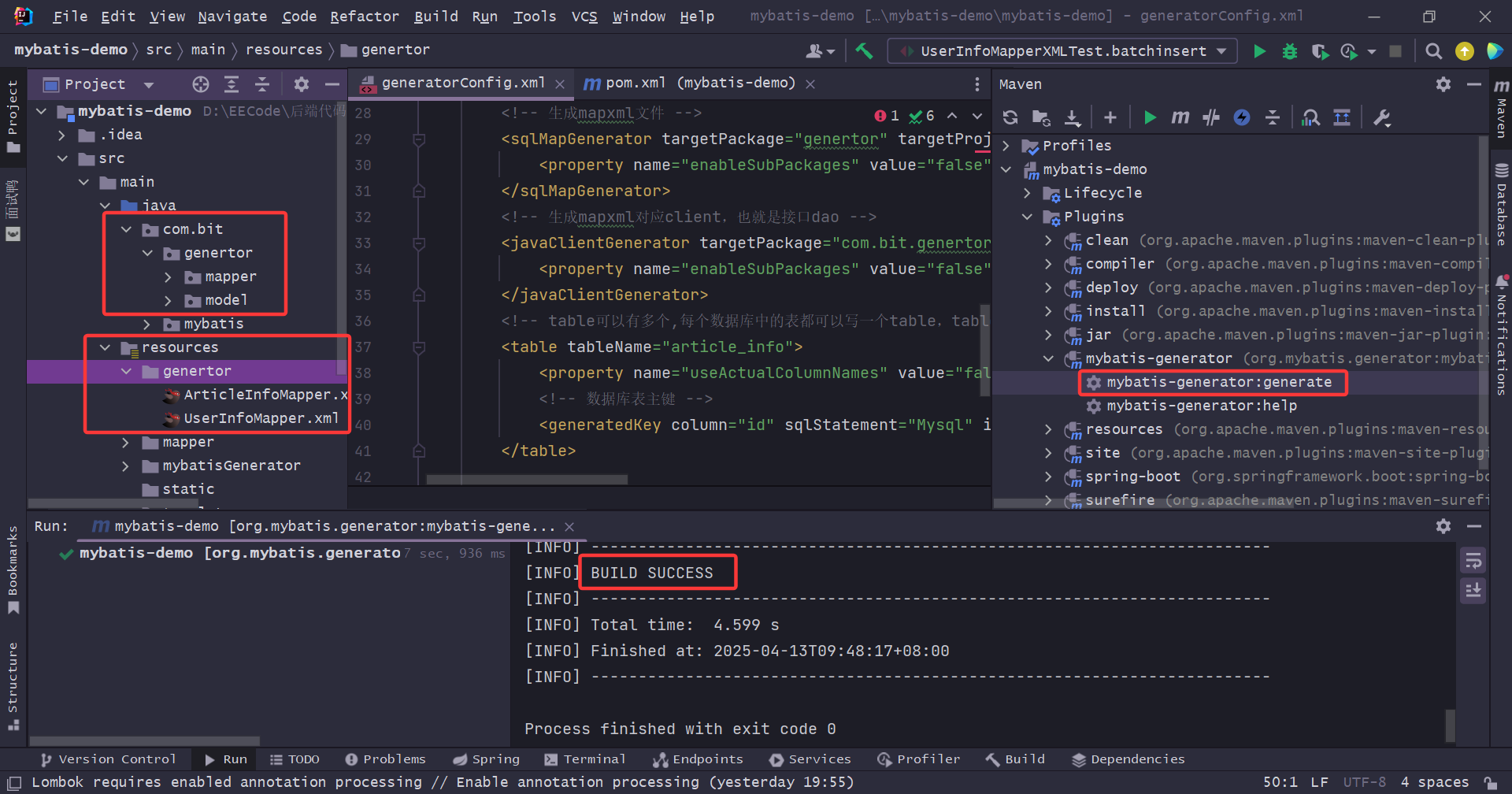Viewport: 1512px width, 794px height.
Task: Open Endpoints tool window
Action: click(698, 759)
